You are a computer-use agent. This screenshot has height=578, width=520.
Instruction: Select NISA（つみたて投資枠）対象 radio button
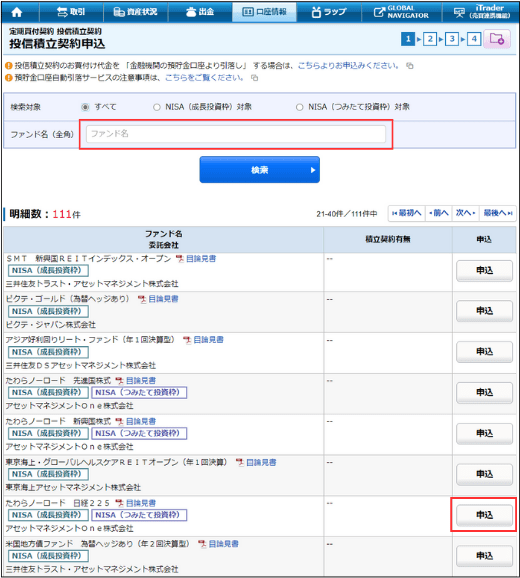[300, 107]
